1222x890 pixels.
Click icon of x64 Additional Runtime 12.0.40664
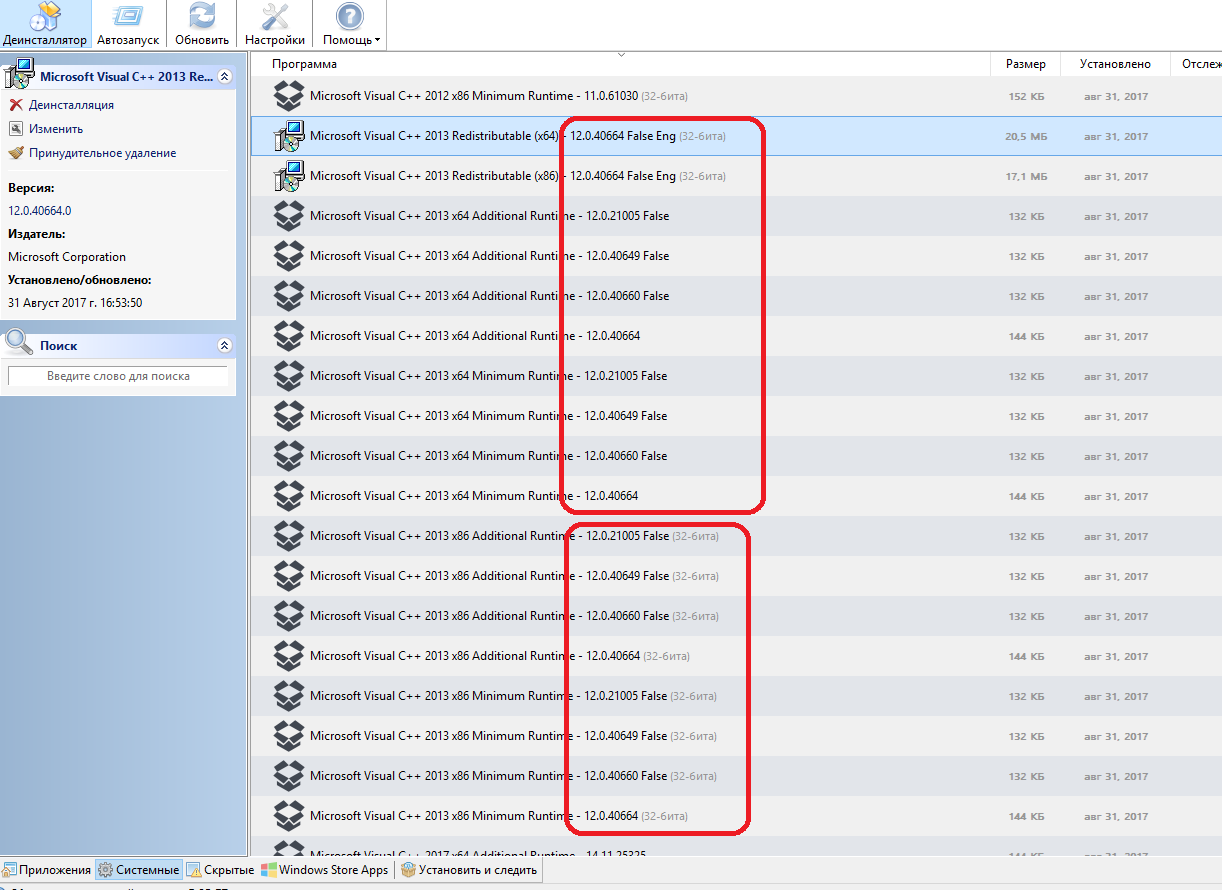tap(289, 336)
